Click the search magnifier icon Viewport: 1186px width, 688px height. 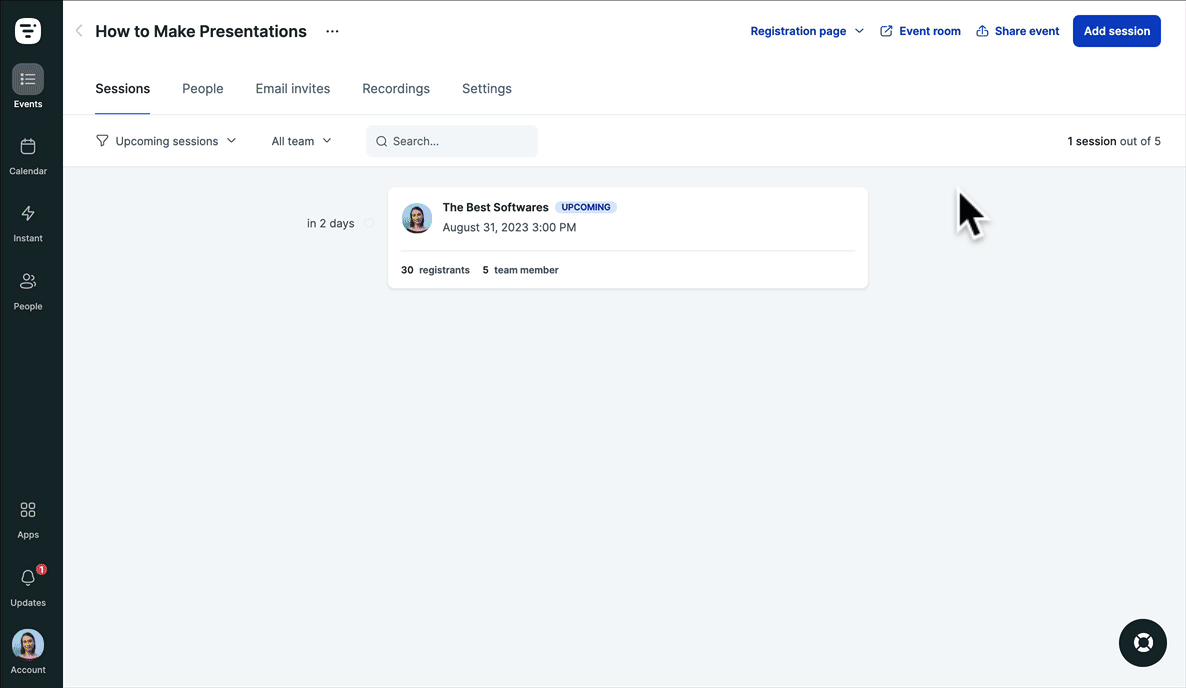point(381,141)
